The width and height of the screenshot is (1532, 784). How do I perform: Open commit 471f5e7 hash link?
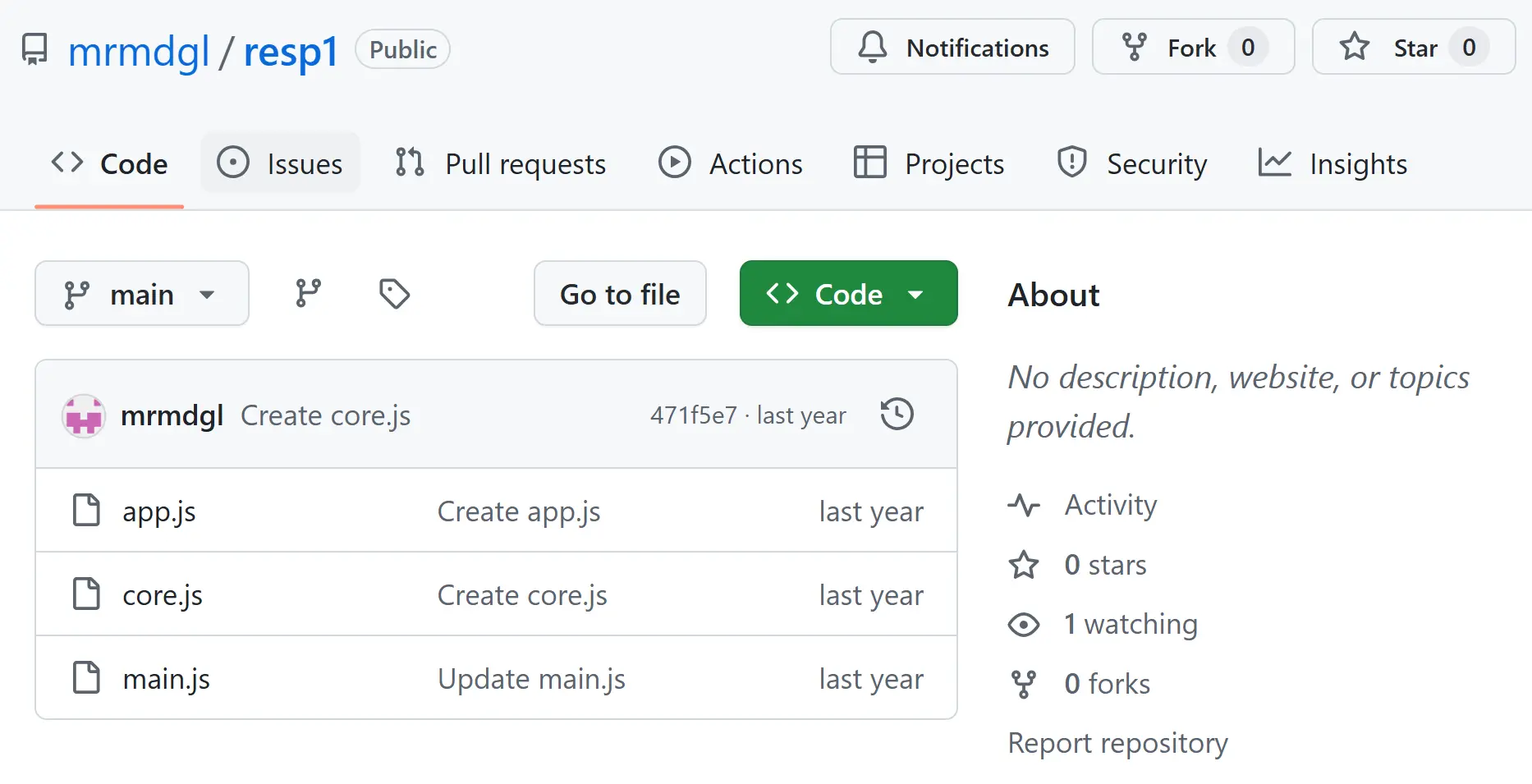(x=693, y=415)
